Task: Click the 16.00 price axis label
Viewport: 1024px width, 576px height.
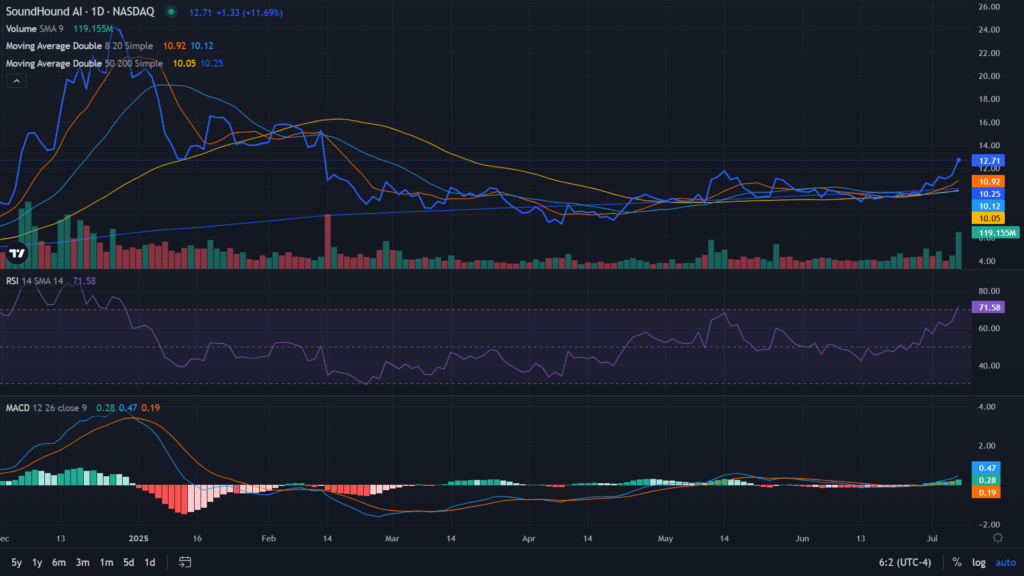Action: pos(989,122)
